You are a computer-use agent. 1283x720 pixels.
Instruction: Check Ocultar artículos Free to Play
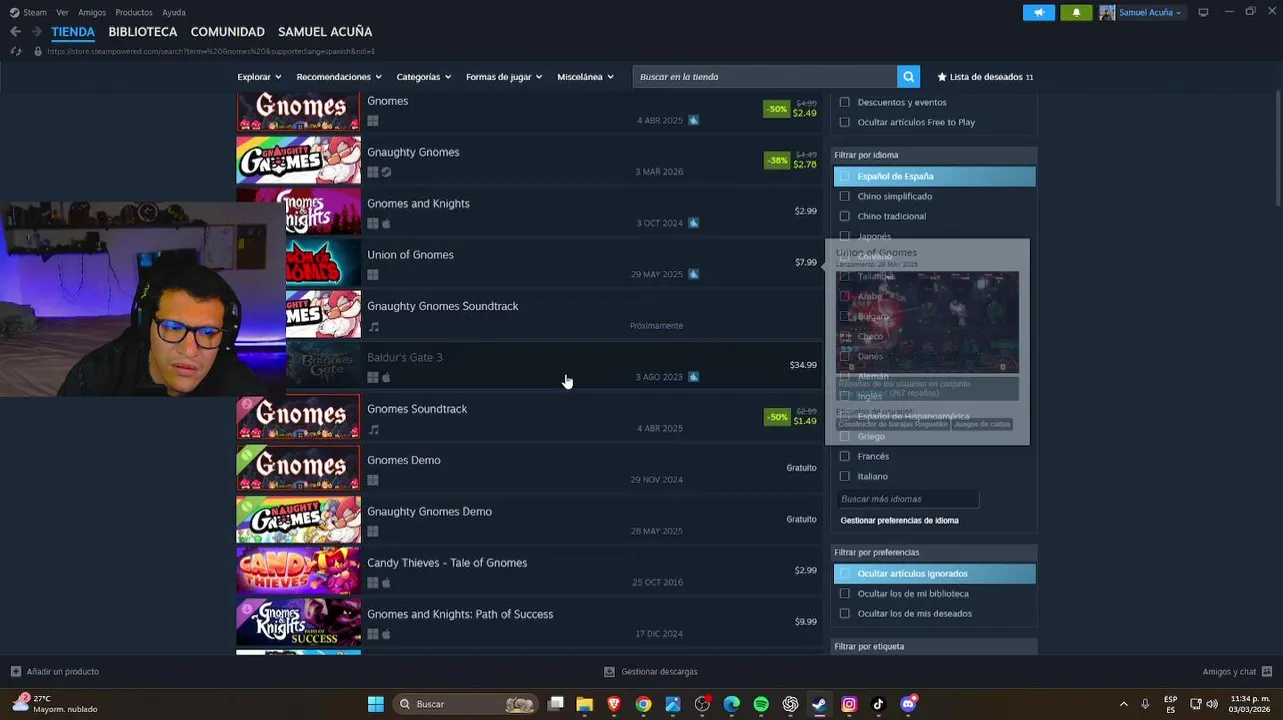pyautogui.click(x=845, y=122)
